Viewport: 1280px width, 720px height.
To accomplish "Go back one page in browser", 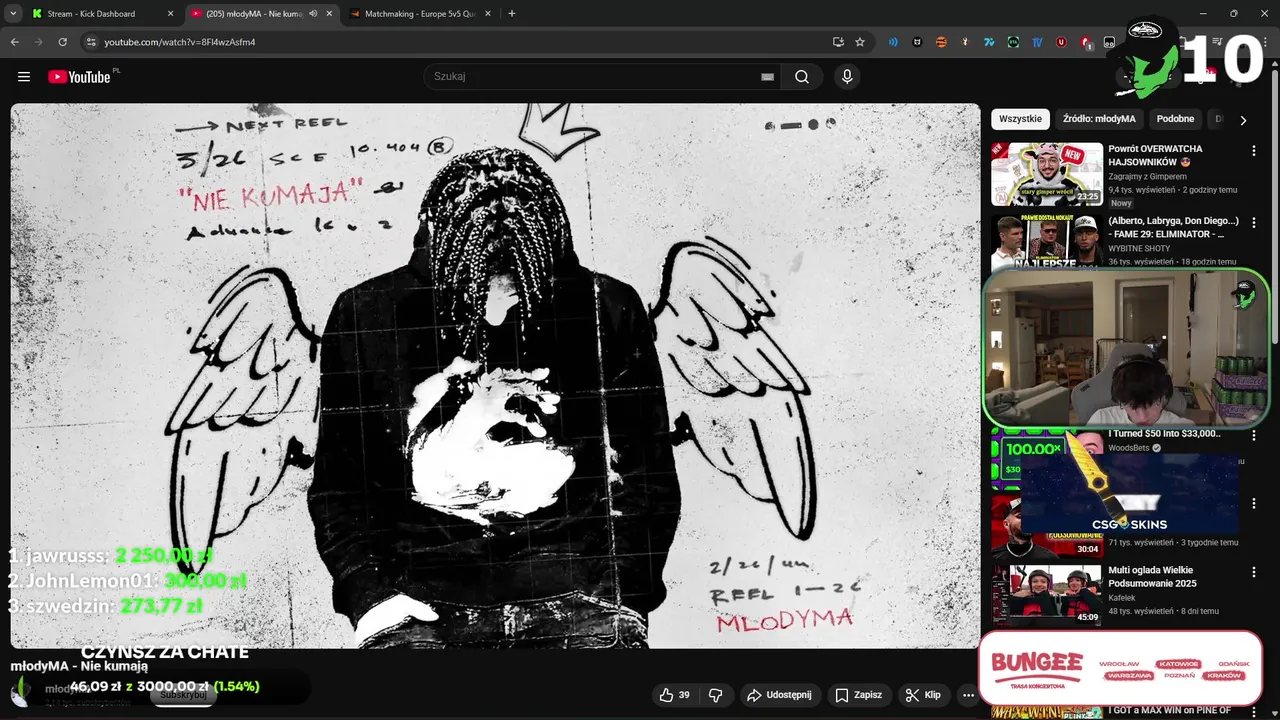I will click(14, 42).
